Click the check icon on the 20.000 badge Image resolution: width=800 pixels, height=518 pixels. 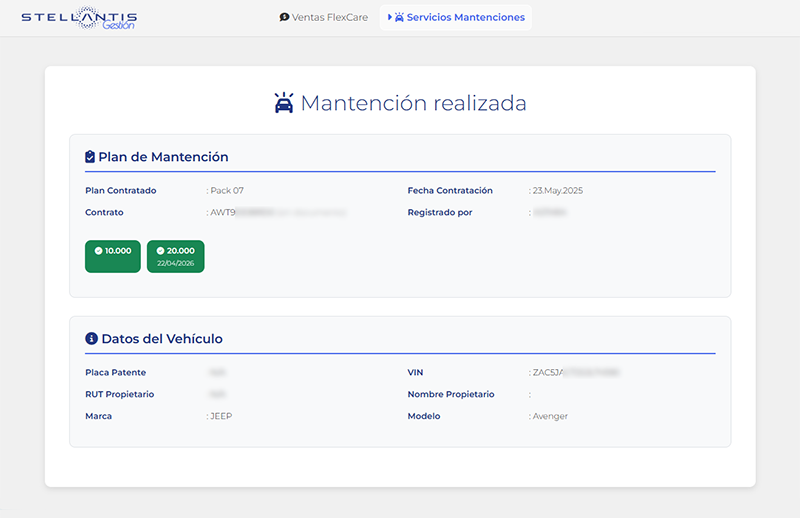point(160,251)
